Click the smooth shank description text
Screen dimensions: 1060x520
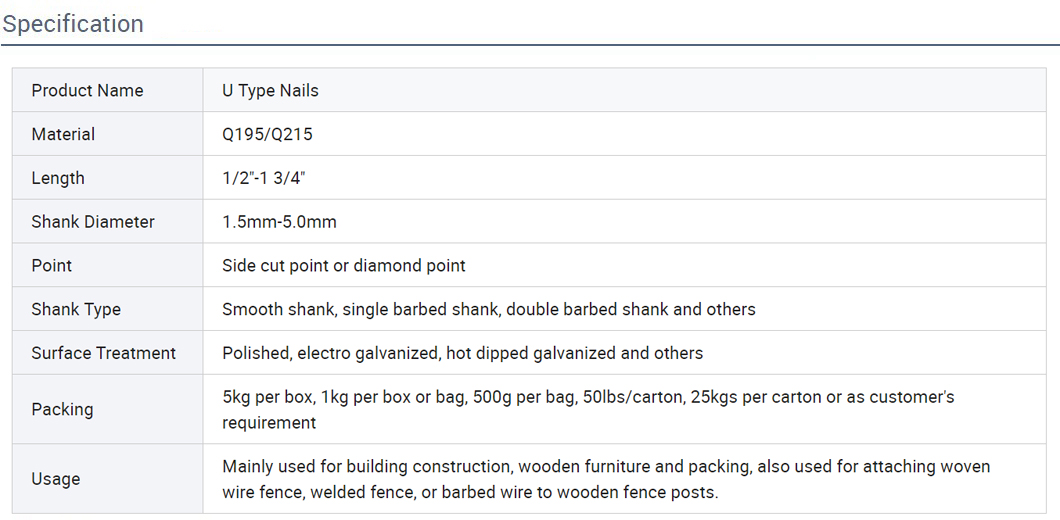(489, 310)
